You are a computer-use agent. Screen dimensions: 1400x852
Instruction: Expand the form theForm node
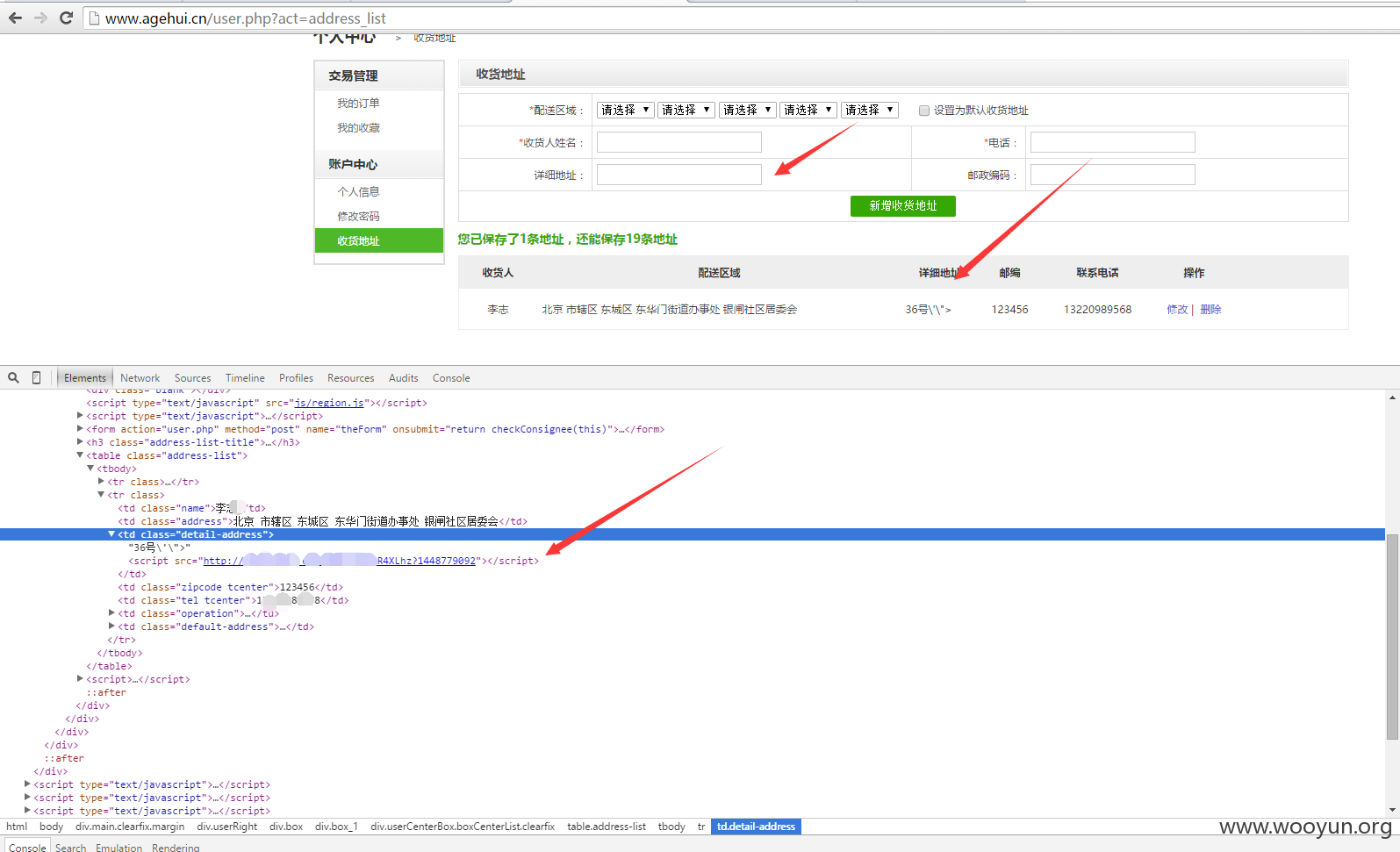pyautogui.click(x=80, y=429)
